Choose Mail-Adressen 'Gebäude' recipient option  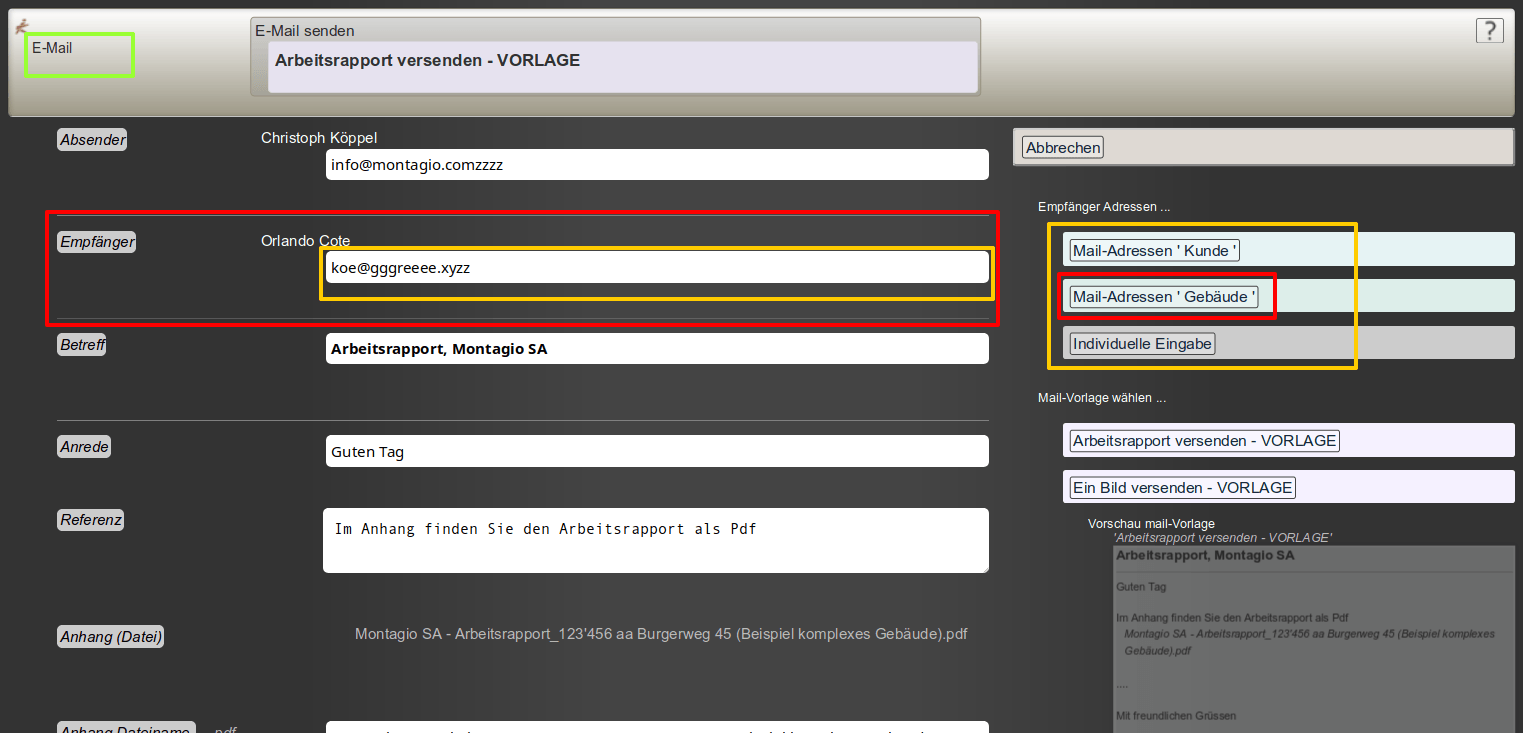tap(1164, 297)
